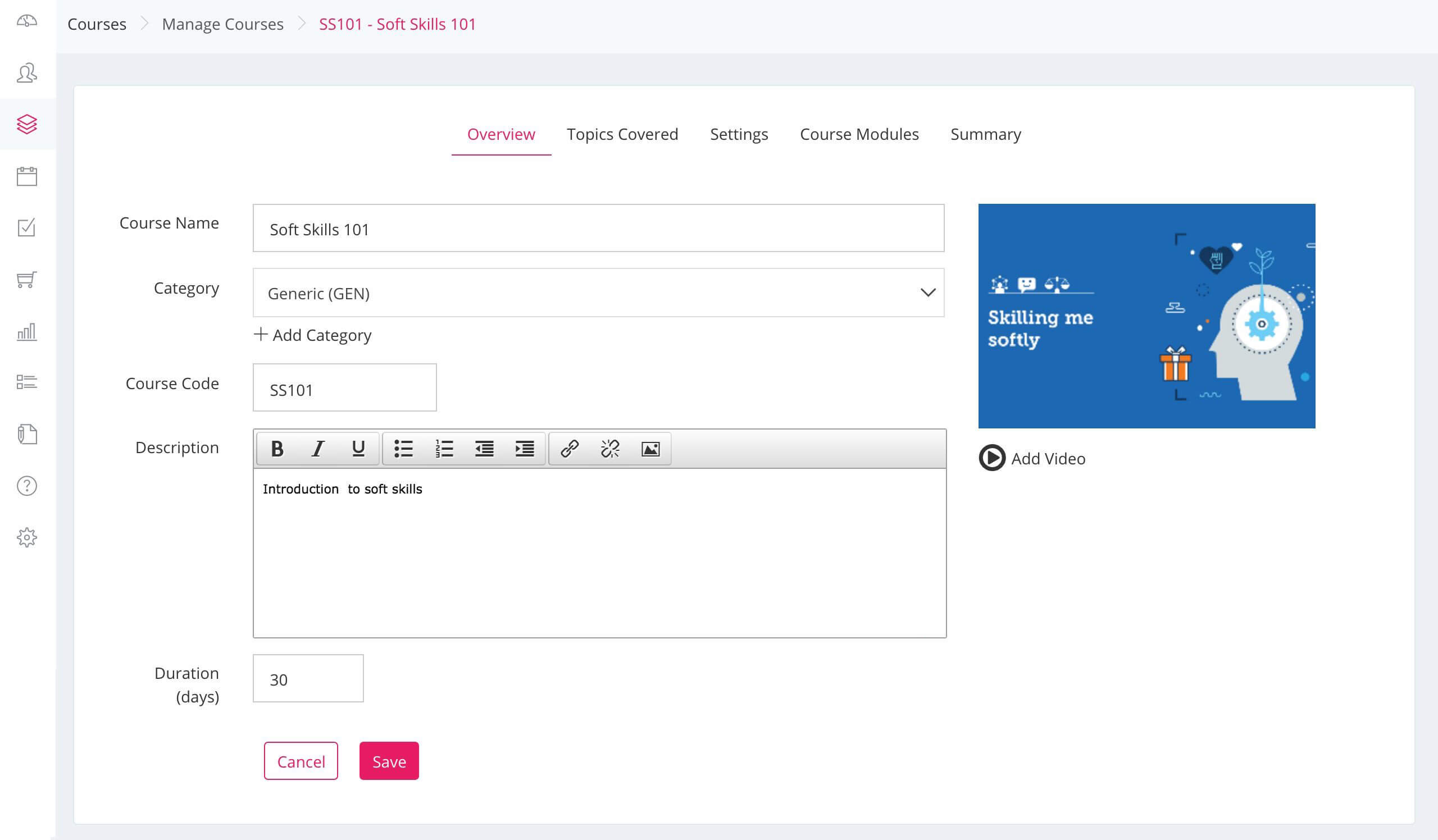Click the Italic formatting icon

click(318, 448)
